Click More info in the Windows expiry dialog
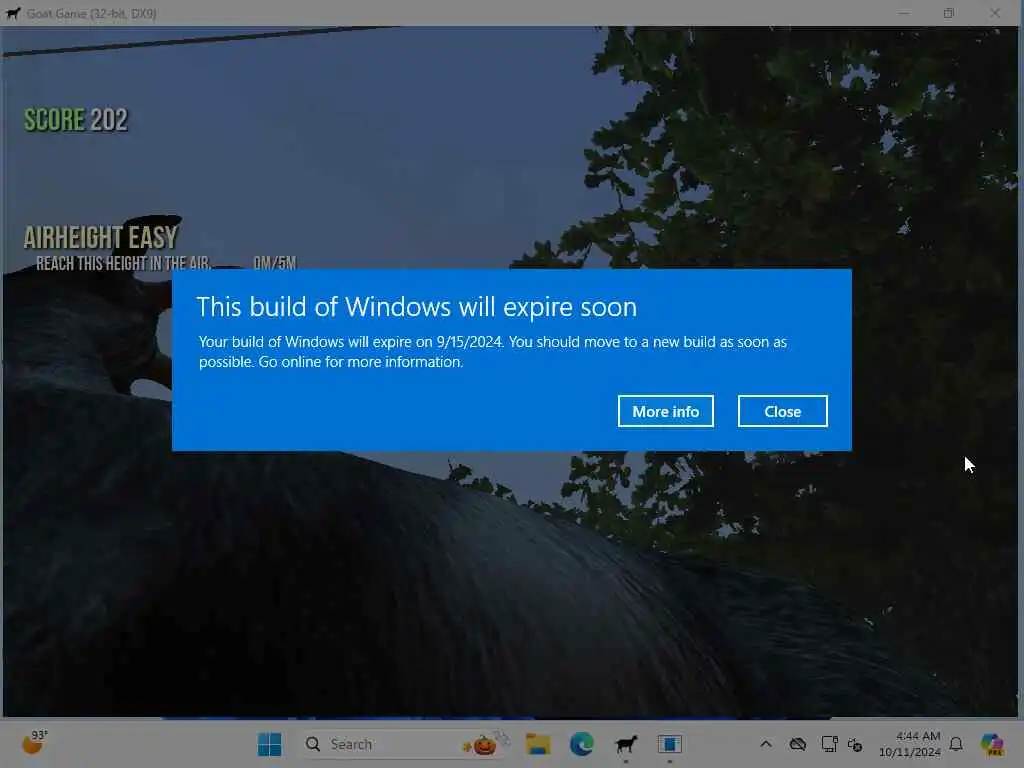This screenshot has height=768, width=1024. 665,411
